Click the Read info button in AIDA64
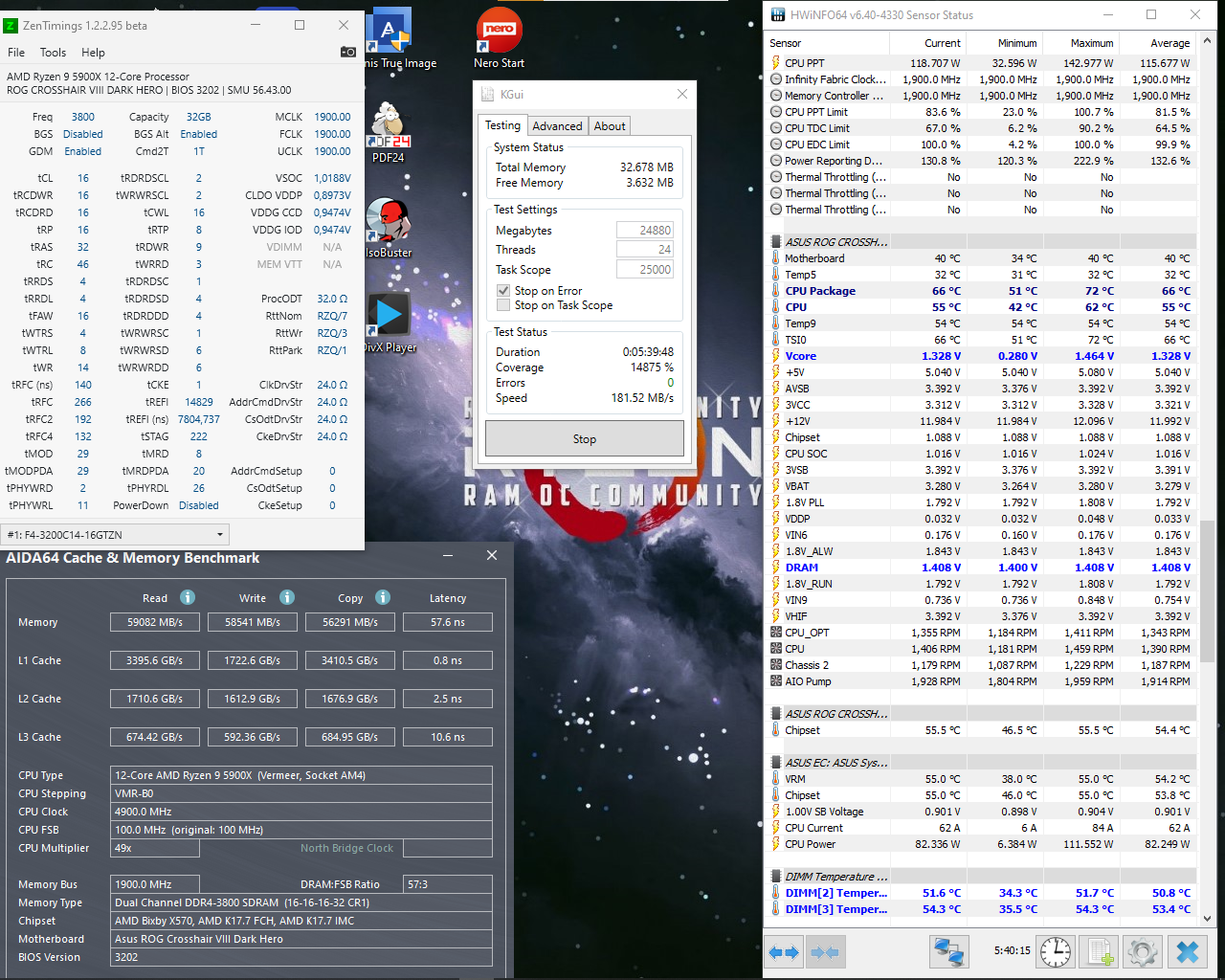1225x980 pixels. [188, 597]
